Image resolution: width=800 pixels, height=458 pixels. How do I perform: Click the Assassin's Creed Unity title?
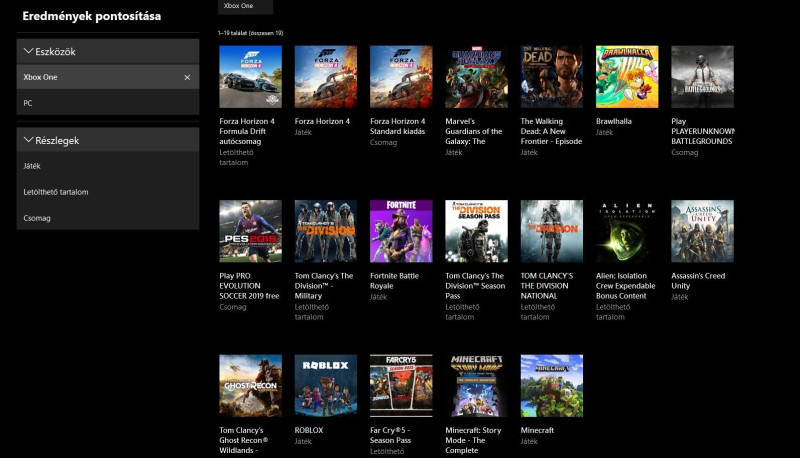(x=698, y=281)
